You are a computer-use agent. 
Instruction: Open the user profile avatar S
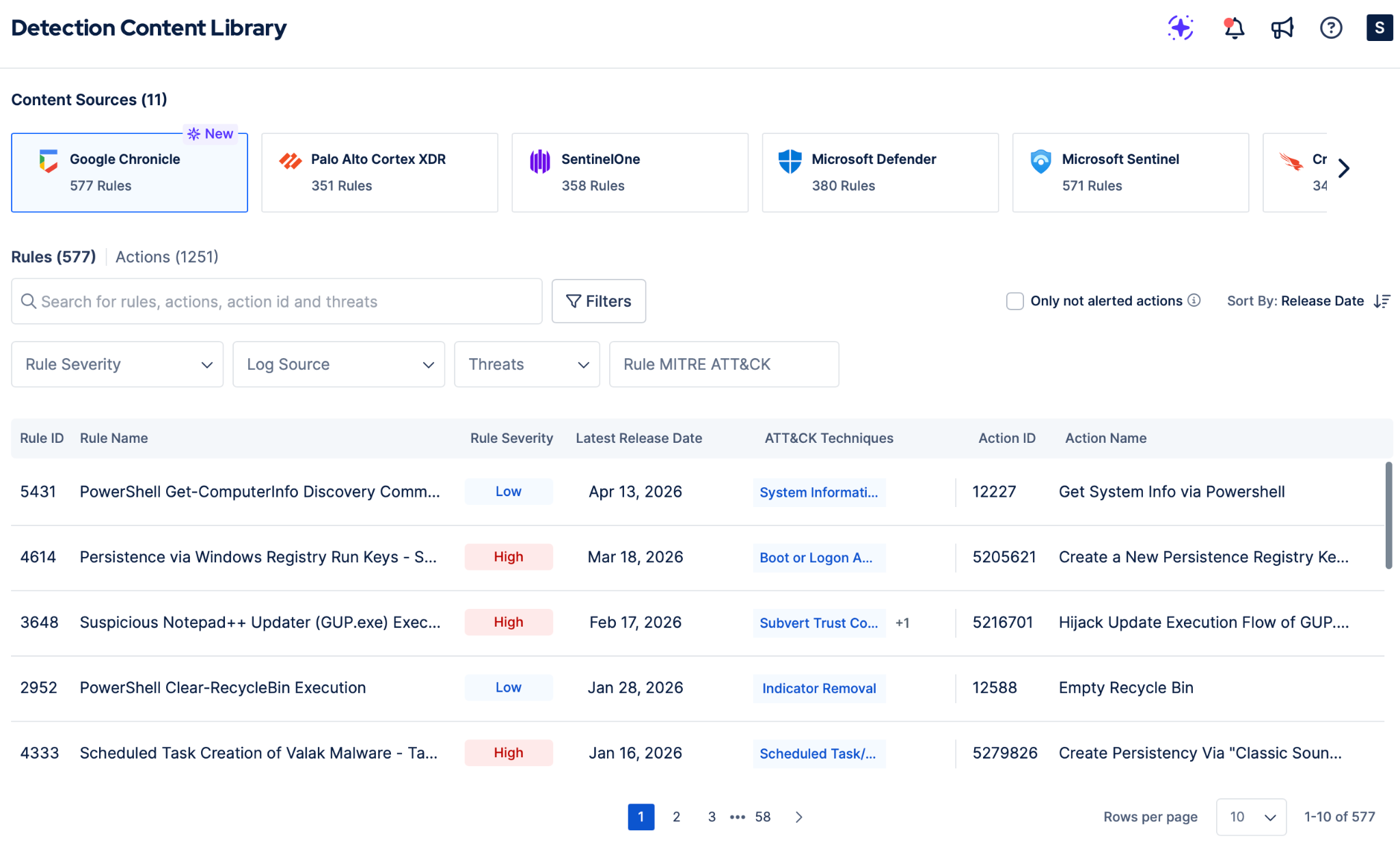(x=1379, y=28)
